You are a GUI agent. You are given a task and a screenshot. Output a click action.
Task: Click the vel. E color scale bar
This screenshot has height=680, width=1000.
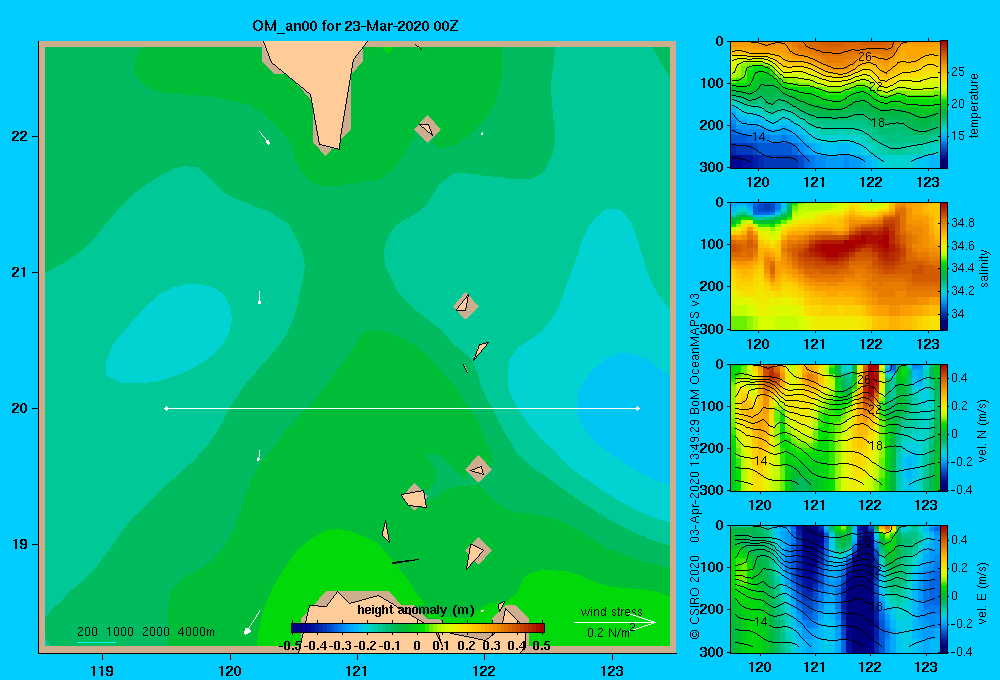point(944,589)
